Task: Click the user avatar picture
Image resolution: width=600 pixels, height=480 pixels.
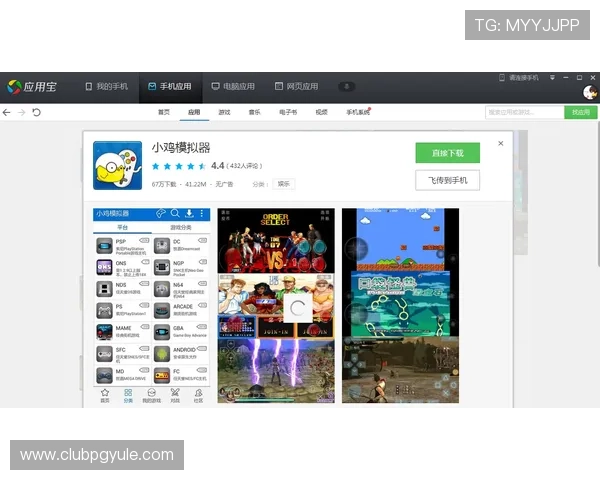Action: tap(590, 92)
